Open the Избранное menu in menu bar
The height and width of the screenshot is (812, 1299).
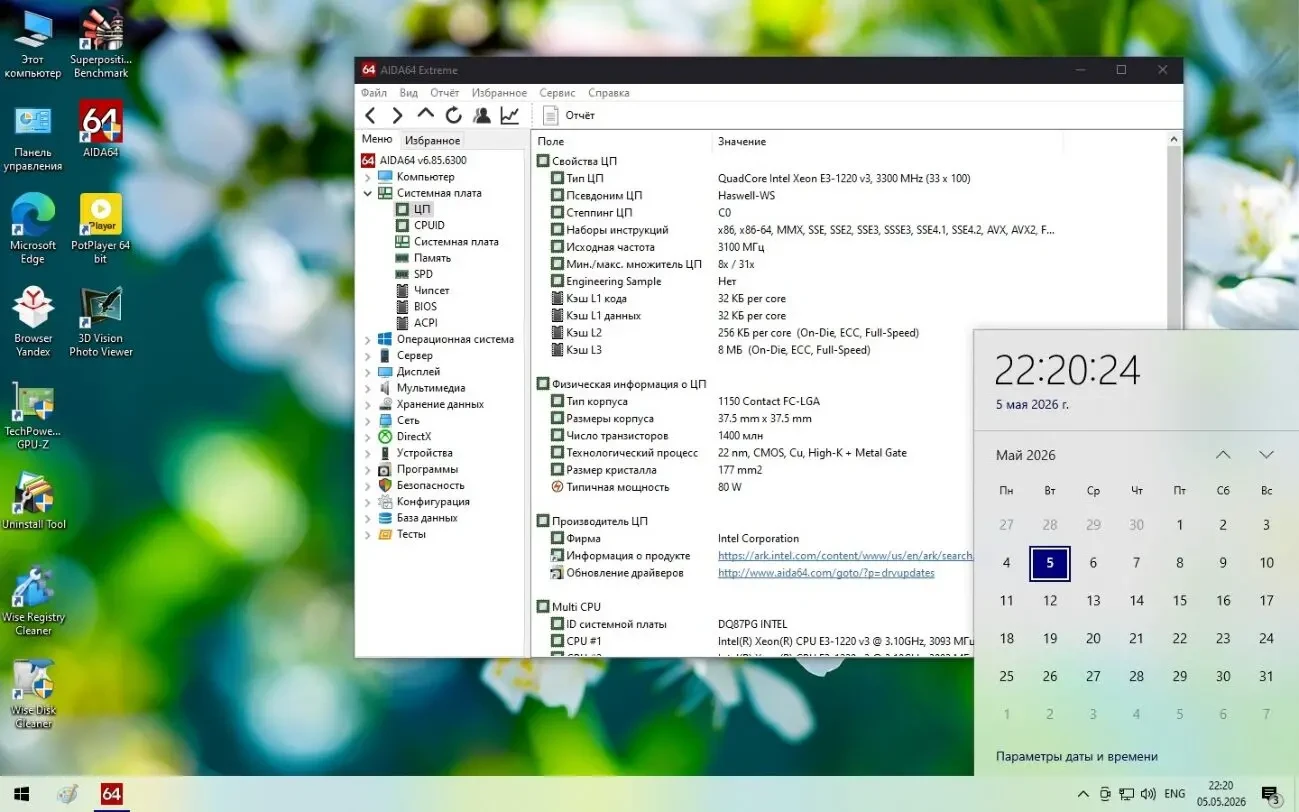(x=499, y=92)
